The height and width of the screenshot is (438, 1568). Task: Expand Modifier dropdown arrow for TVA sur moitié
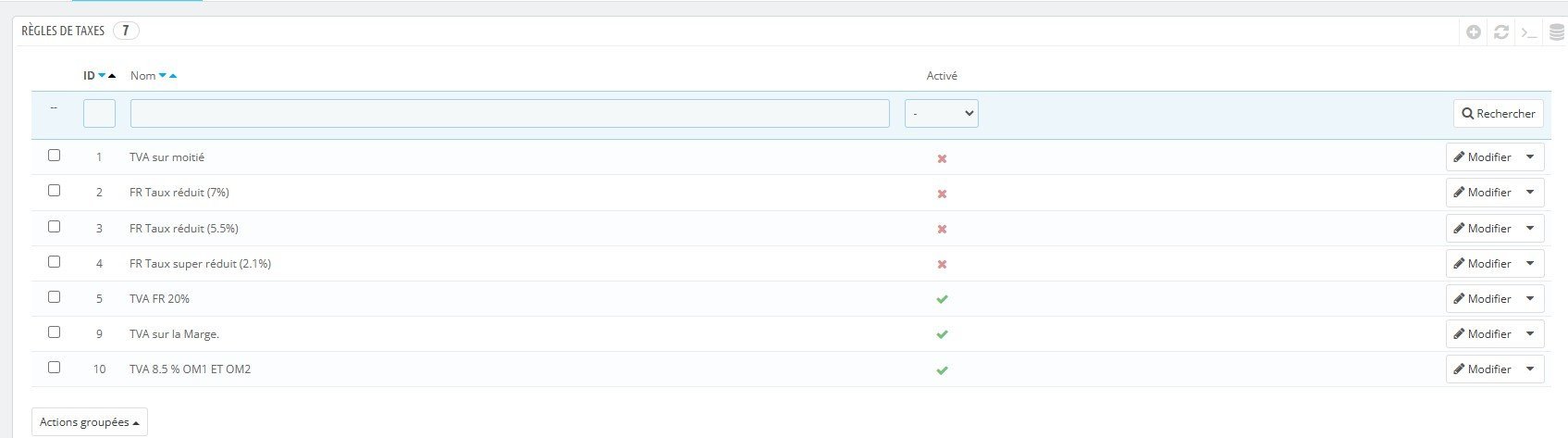pyautogui.click(x=1530, y=157)
